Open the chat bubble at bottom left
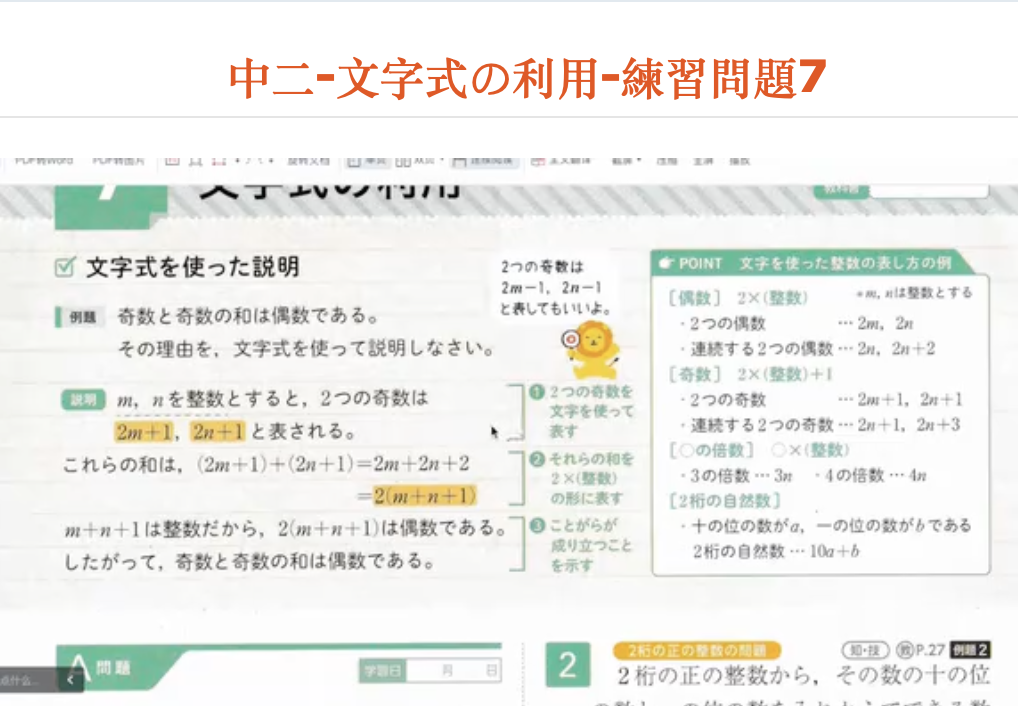 [x=25, y=680]
